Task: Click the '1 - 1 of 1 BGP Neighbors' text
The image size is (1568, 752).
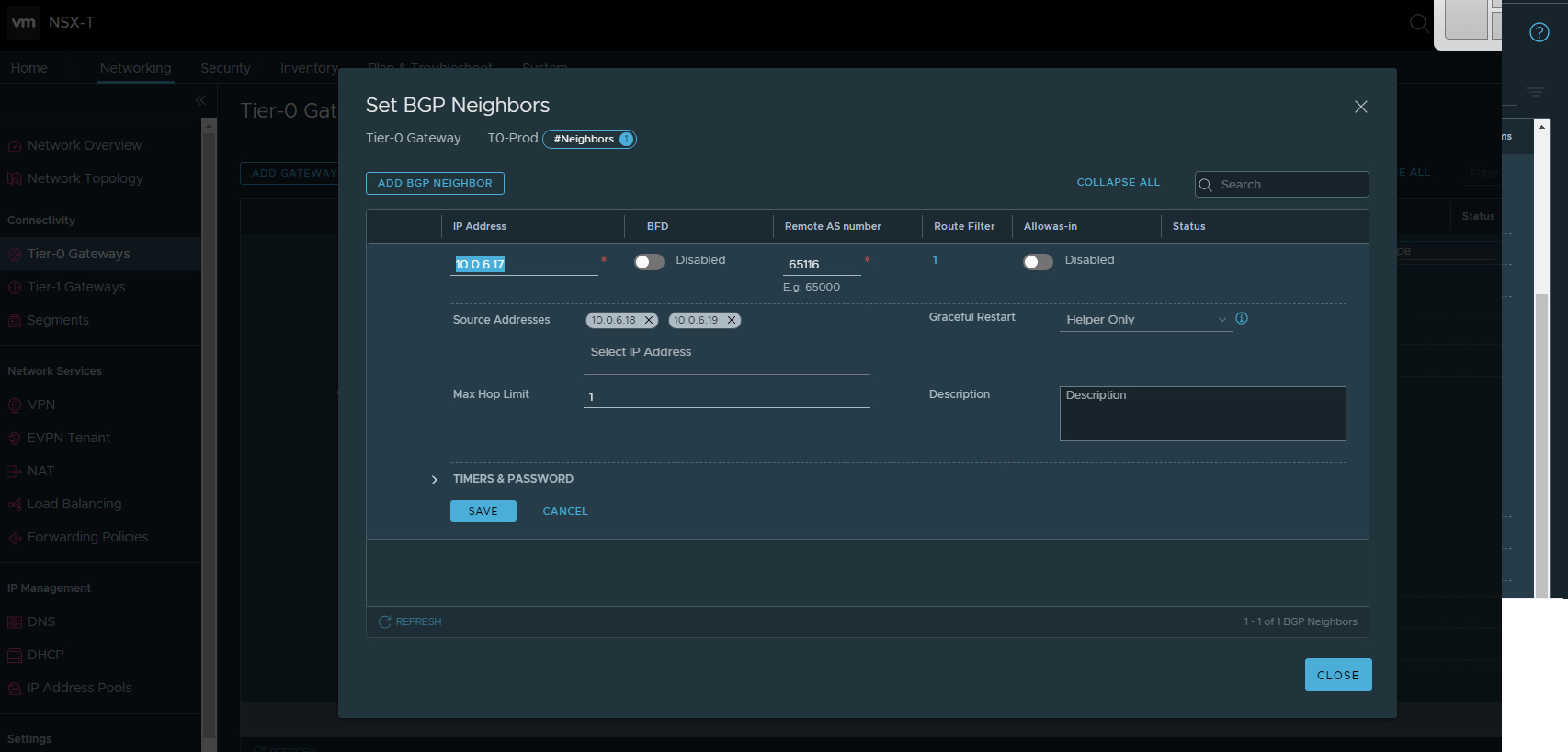Action: coord(1301,622)
